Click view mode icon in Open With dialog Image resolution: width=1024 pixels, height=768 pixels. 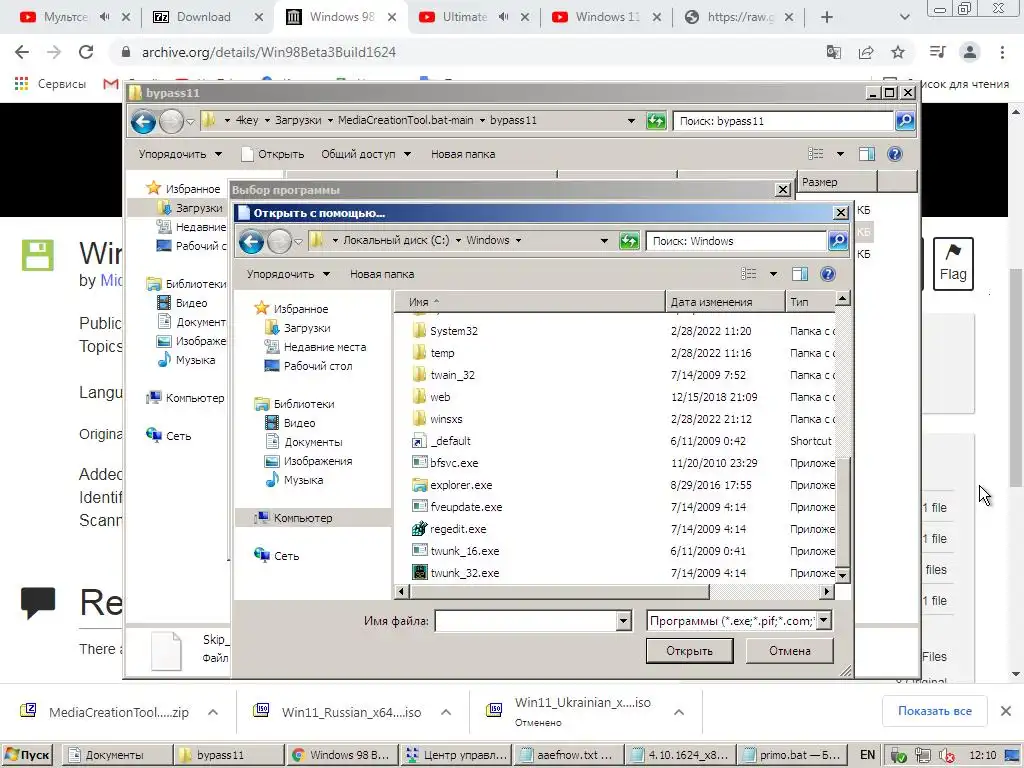[x=748, y=274]
